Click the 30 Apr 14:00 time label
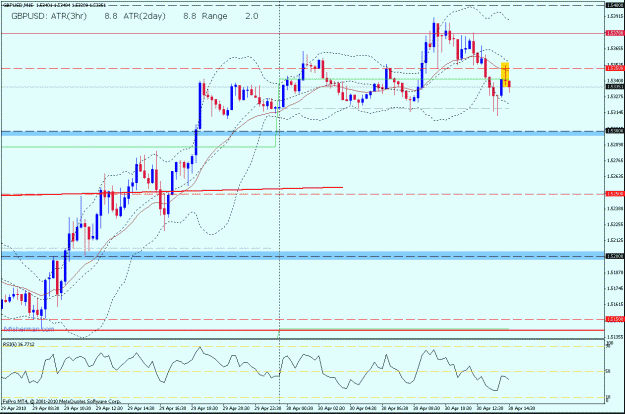The height and width of the screenshot is (414, 625). click(521, 408)
